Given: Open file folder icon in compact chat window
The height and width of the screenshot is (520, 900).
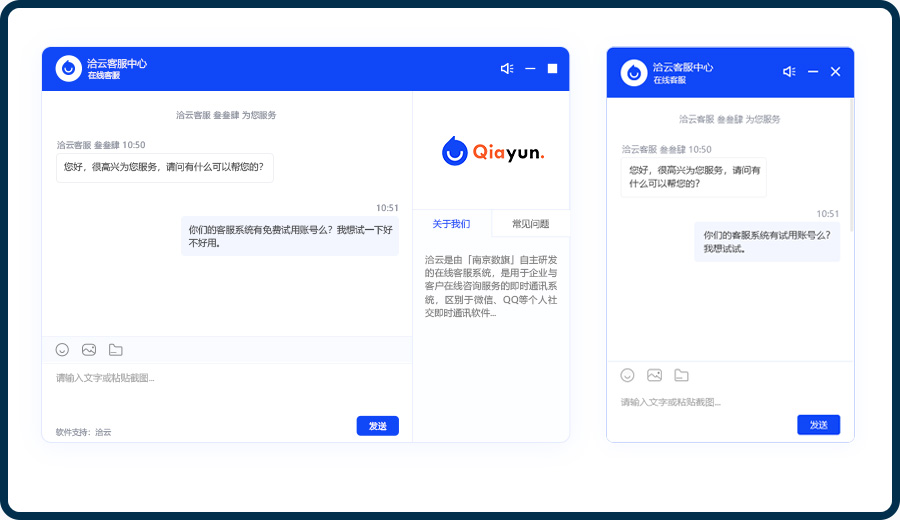Looking at the screenshot, I should (681, 375).
